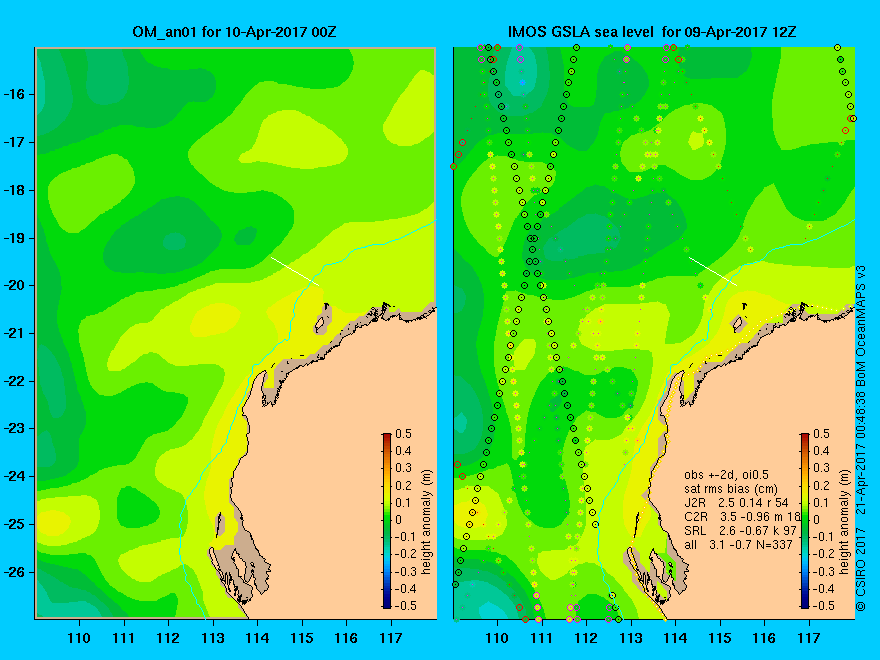Image resolution: width=880 pixels, height=660 pixels.
Task: Click the vertical CSIRO 2017 BoM OceanMAPS v3 credit
Action: [861, 439]
